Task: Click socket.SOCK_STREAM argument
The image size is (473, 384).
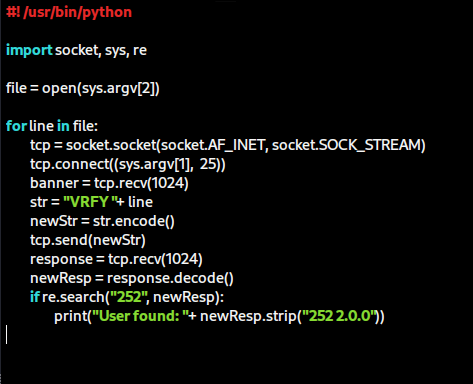Action: tap(347, 145)
